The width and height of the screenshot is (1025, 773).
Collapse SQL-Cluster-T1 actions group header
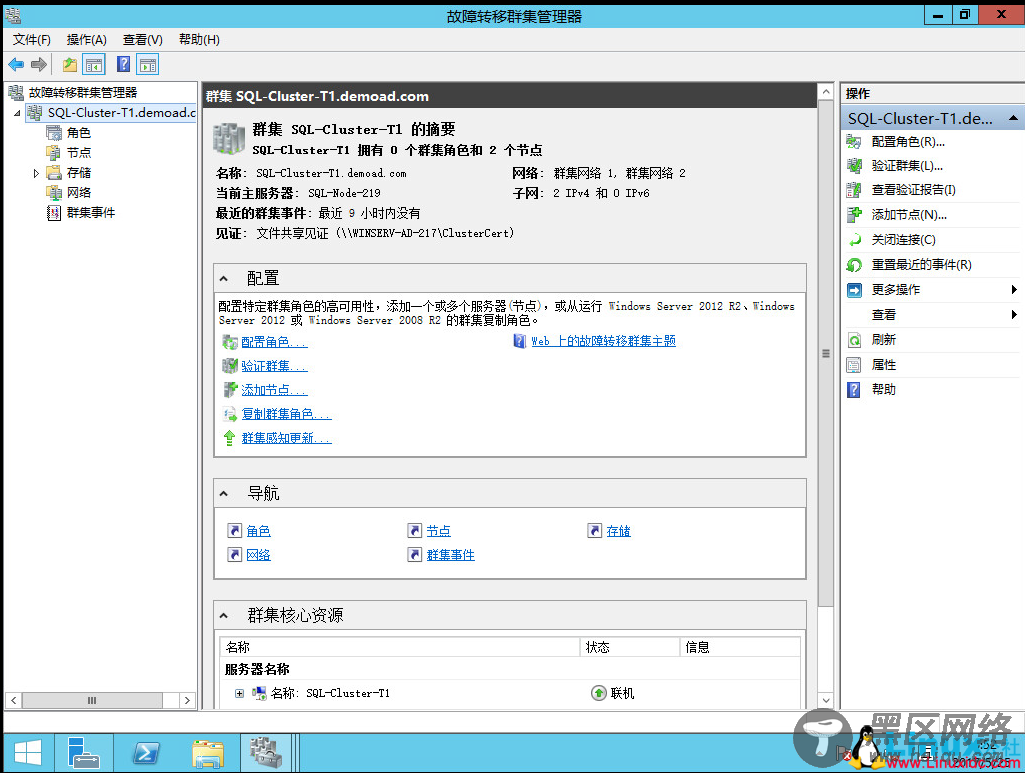[x=1013, y=118]
